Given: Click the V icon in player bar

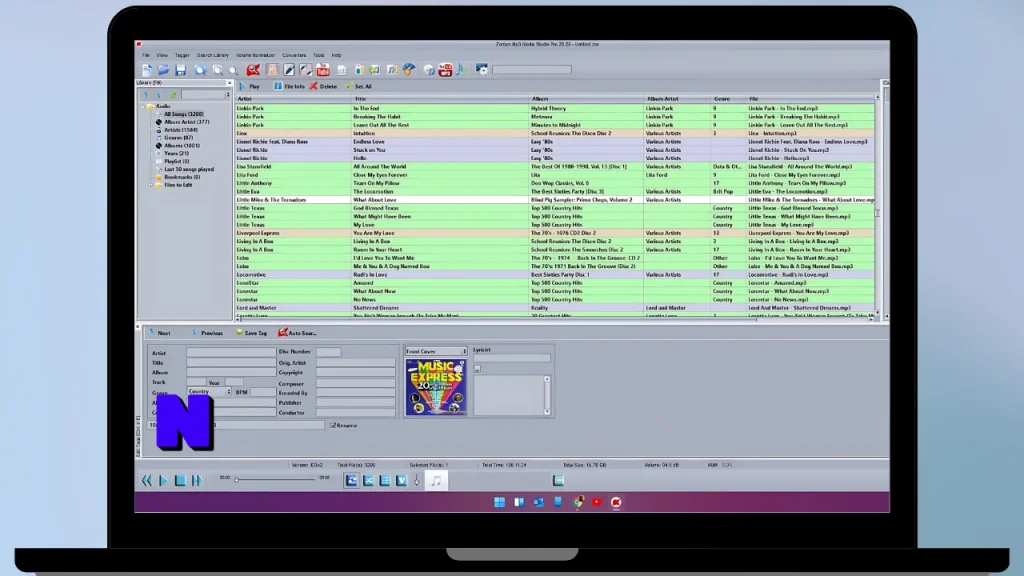Looking at the screenshot, I should tap(401, 481).
